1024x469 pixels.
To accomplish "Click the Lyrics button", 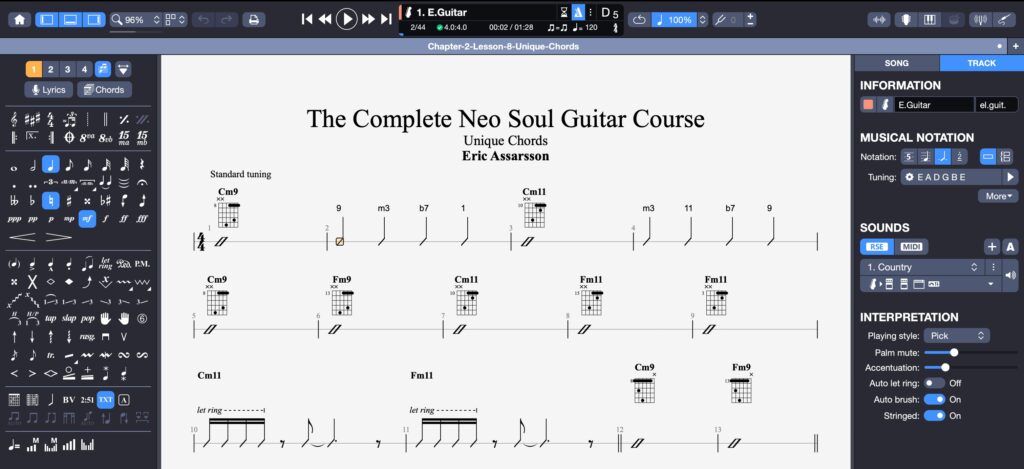I will pyautogui.click(x=49, y=90).
